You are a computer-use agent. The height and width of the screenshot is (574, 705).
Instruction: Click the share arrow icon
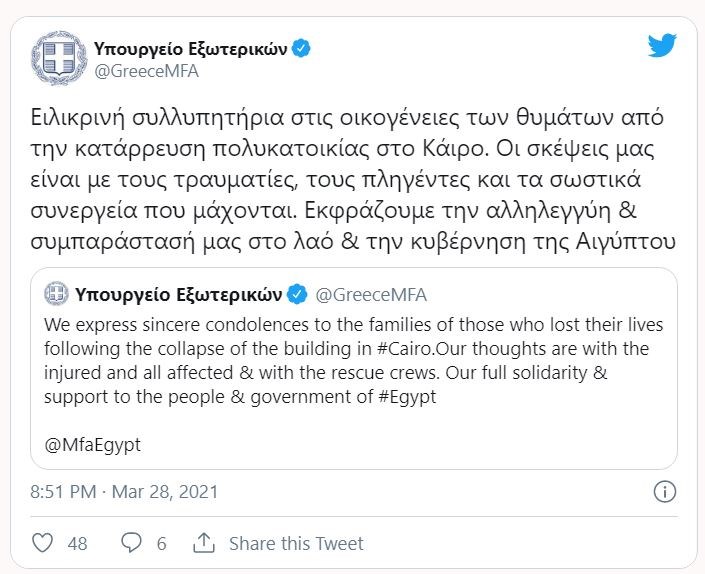point(203,544)
